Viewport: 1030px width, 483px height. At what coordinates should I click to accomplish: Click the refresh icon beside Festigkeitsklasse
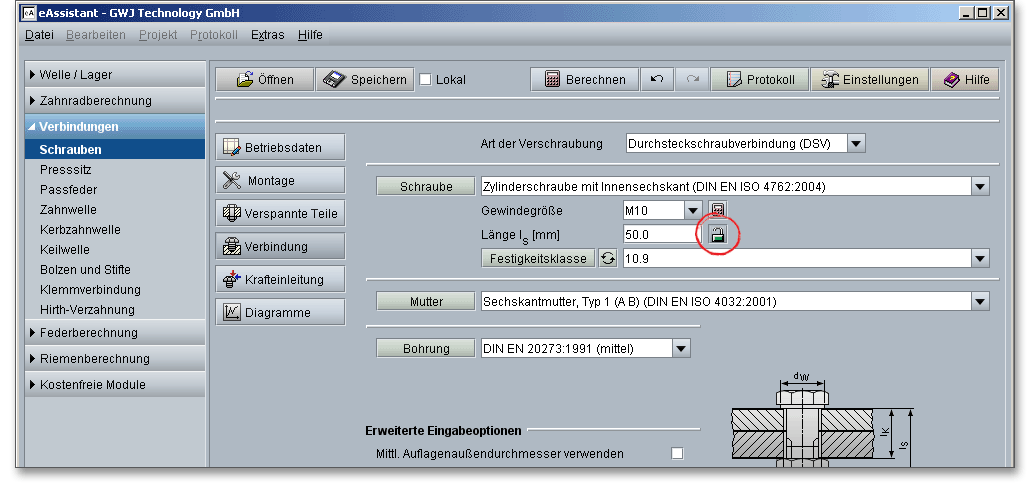[x=607, y=258]
